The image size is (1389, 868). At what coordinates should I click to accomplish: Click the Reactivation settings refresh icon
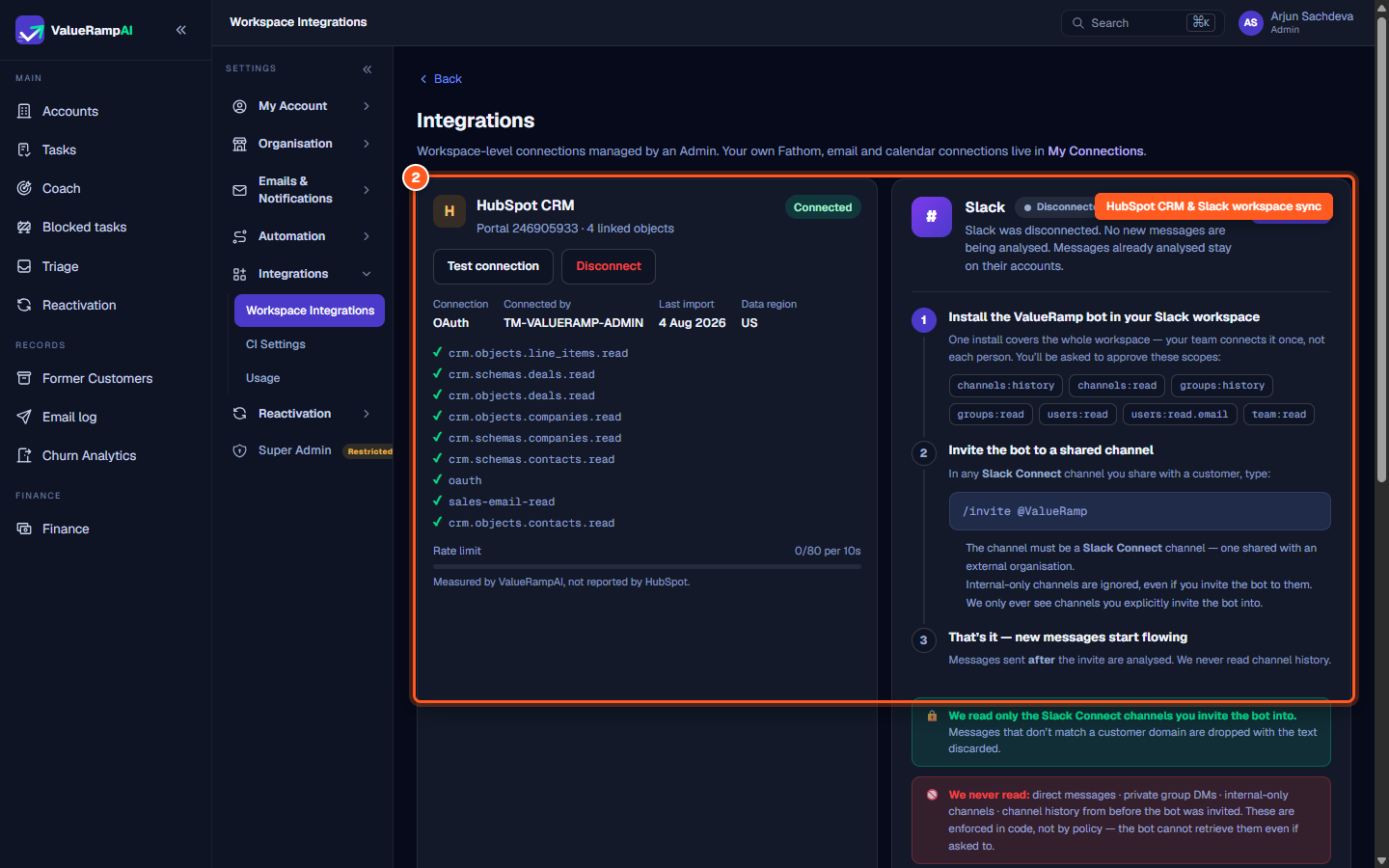pyautogui.click(x=239, y=414)
